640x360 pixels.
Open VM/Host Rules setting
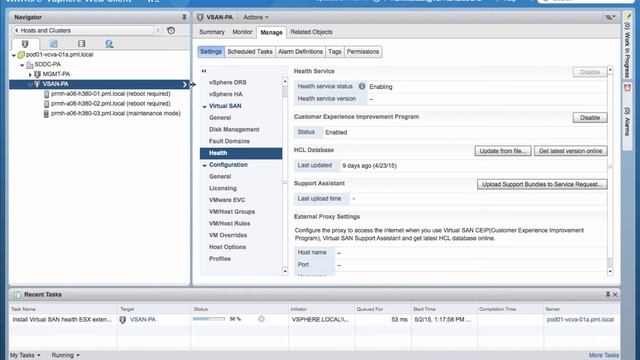pos(229,224)
